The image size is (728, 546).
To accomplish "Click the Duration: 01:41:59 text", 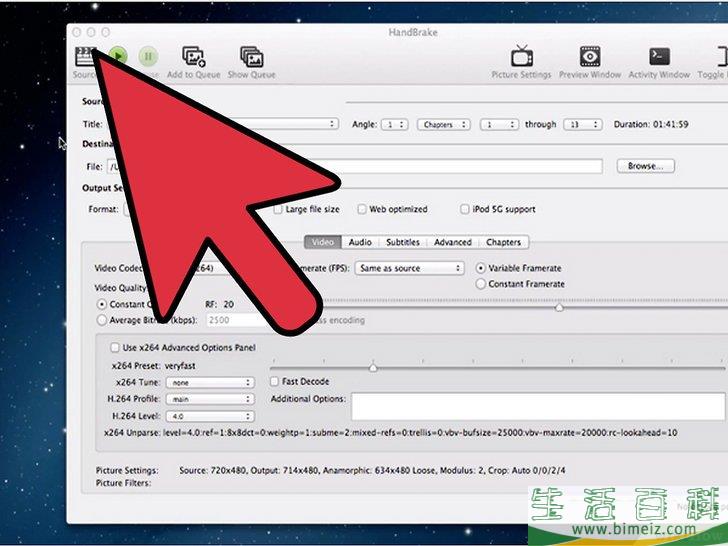I will coord(651,124).
